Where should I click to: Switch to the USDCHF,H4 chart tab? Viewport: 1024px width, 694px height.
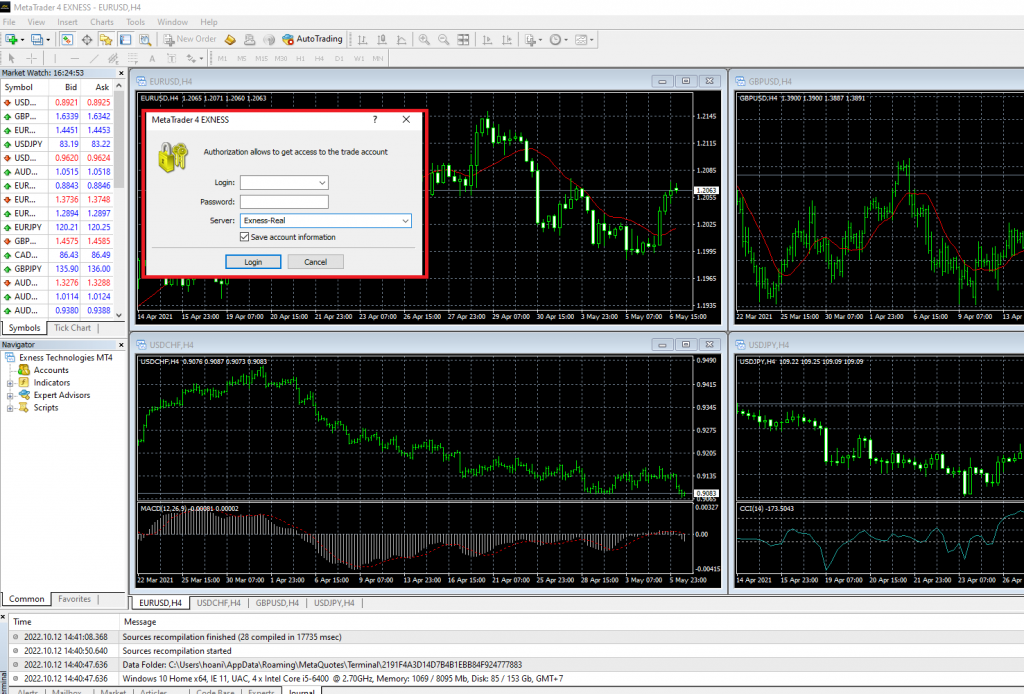[219, 603]
